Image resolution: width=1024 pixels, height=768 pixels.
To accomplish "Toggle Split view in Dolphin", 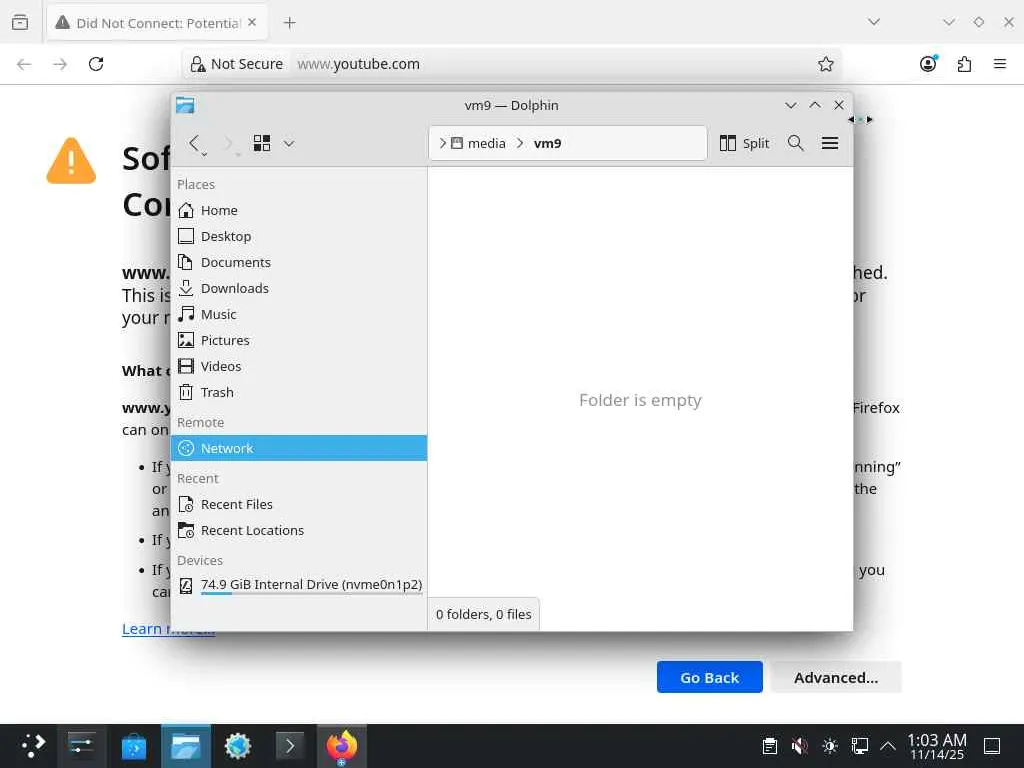I will point(744,143).
